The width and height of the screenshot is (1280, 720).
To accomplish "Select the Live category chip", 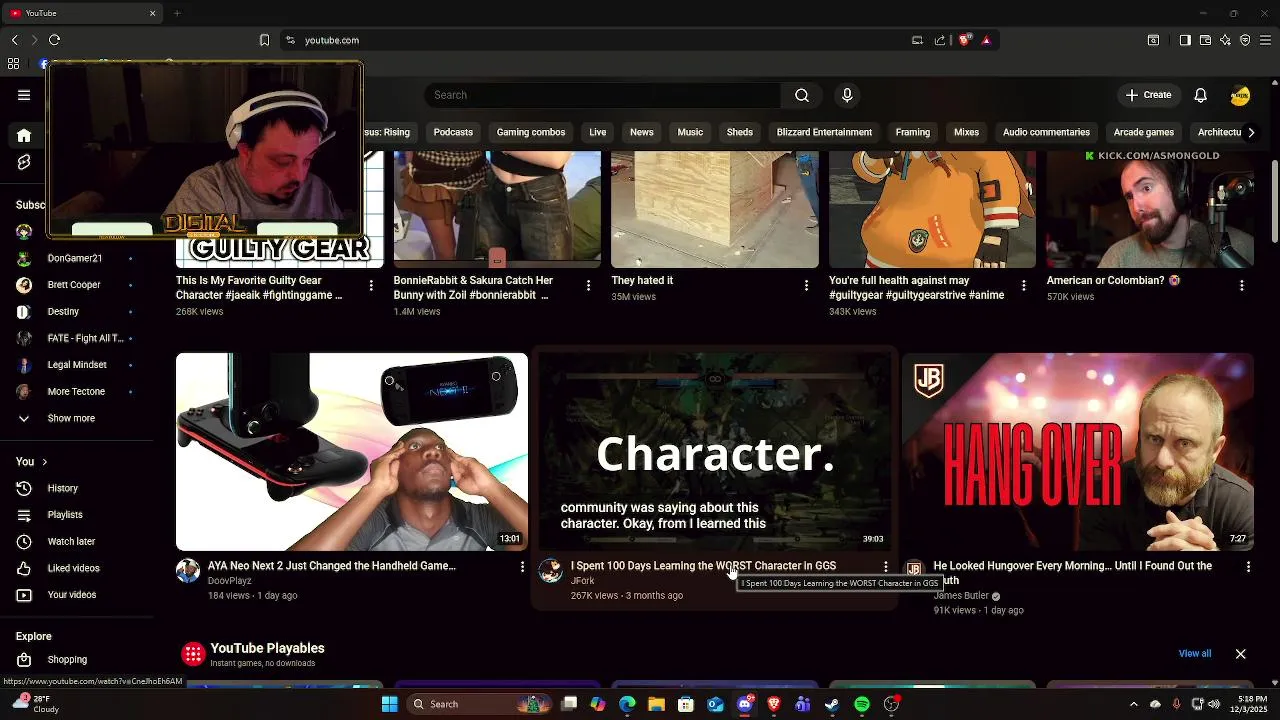I will pos(598,132).
